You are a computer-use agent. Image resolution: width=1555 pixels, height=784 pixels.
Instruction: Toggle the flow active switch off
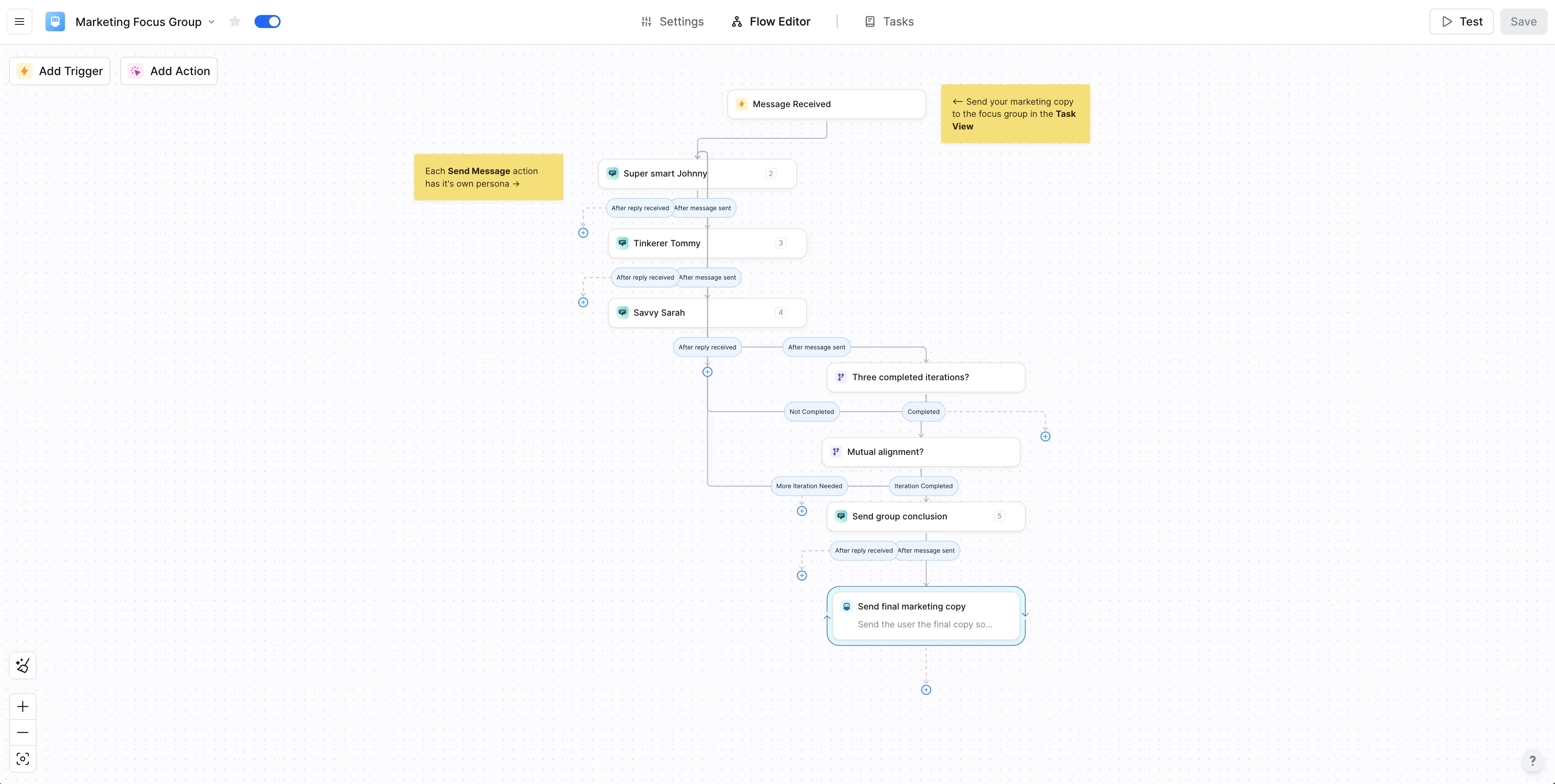[268, 22]
